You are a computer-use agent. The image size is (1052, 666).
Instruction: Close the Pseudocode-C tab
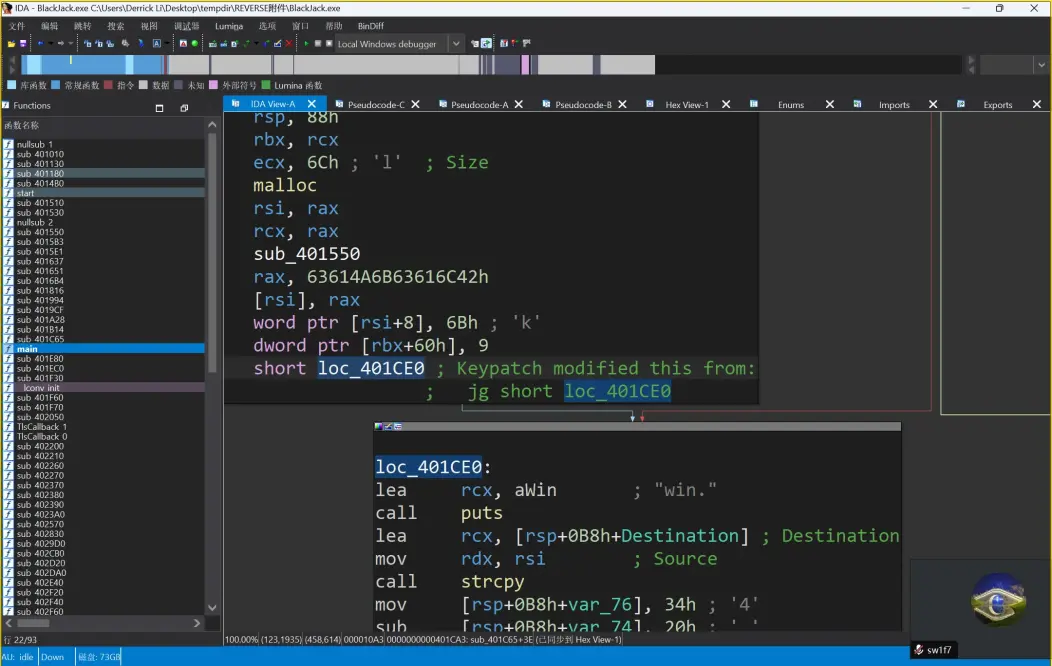click(x=417, y=104)
